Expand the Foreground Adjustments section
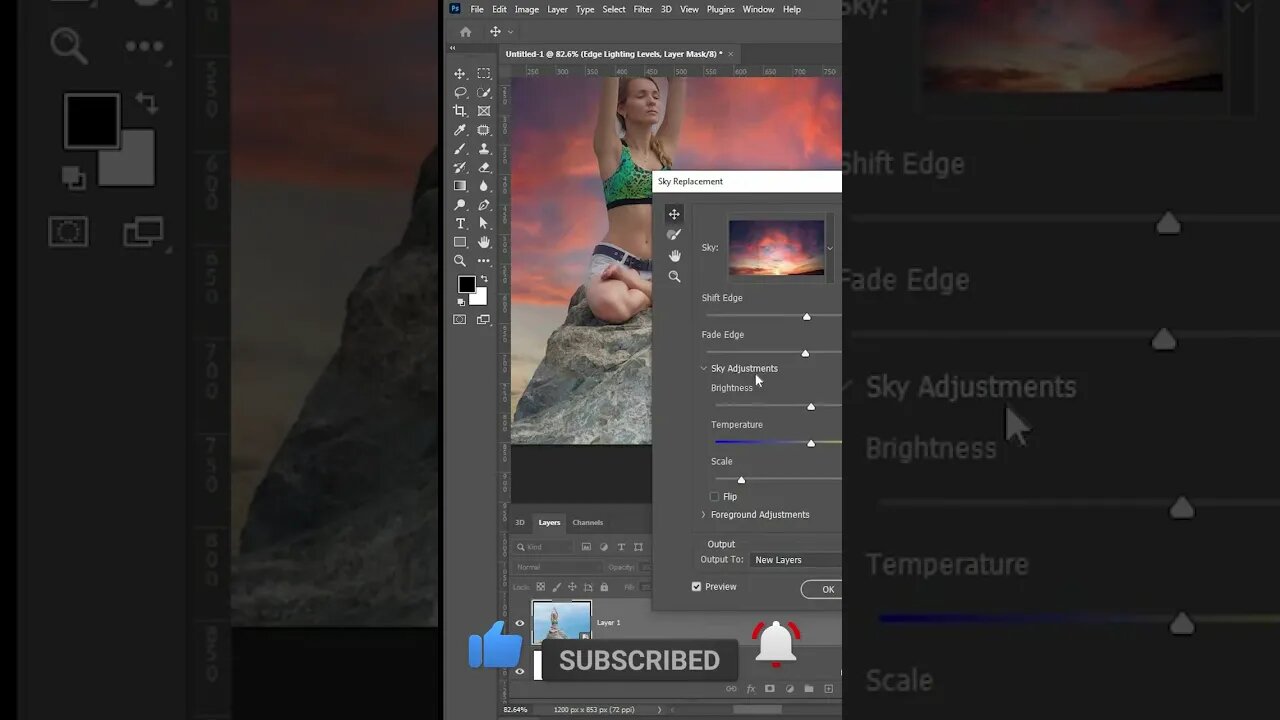The width and height of the screenshot is (1280, 720). click(x=703, y=515)
